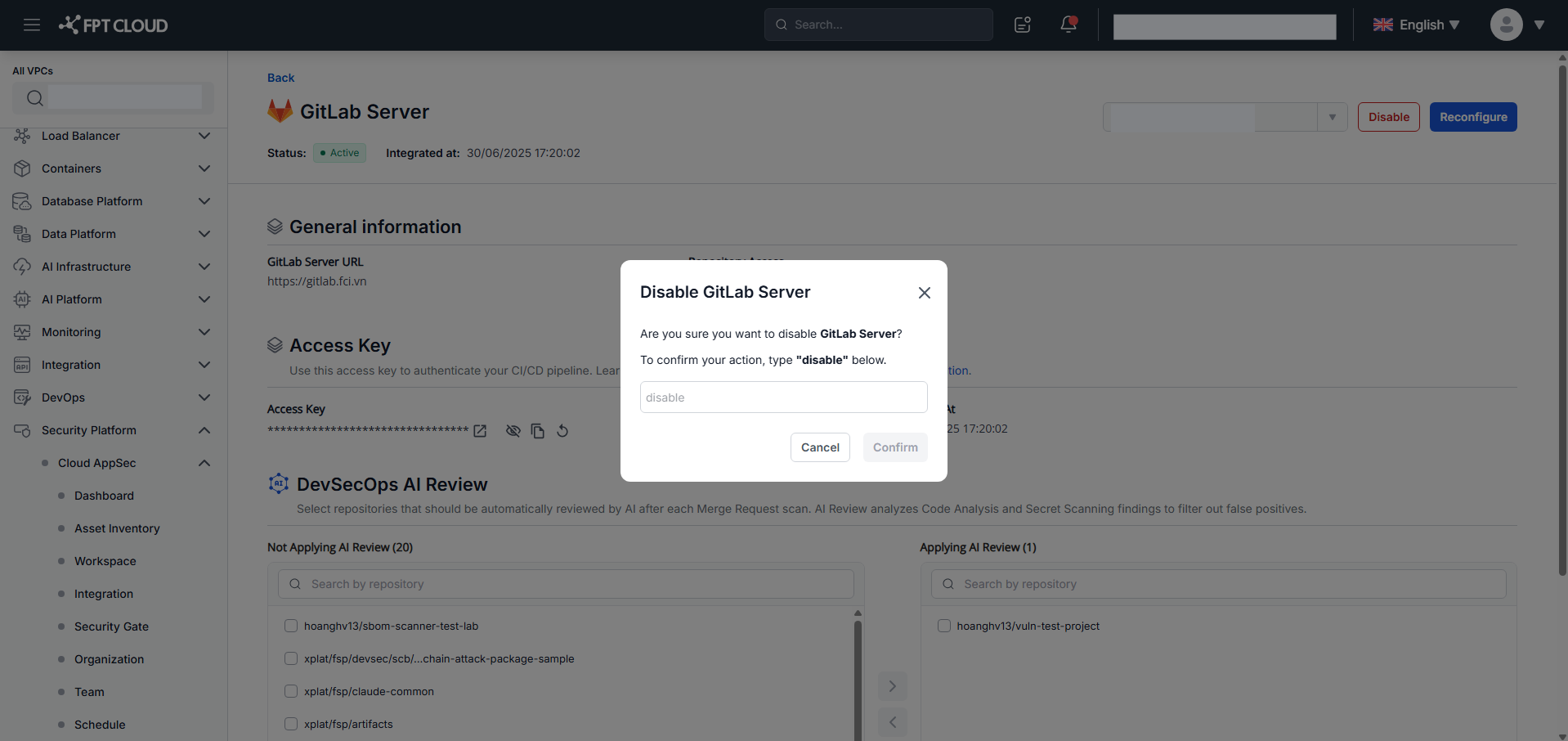Click the Security Platform sidebar icon
The image size is (1568, 741).
(x=22, y=430)
